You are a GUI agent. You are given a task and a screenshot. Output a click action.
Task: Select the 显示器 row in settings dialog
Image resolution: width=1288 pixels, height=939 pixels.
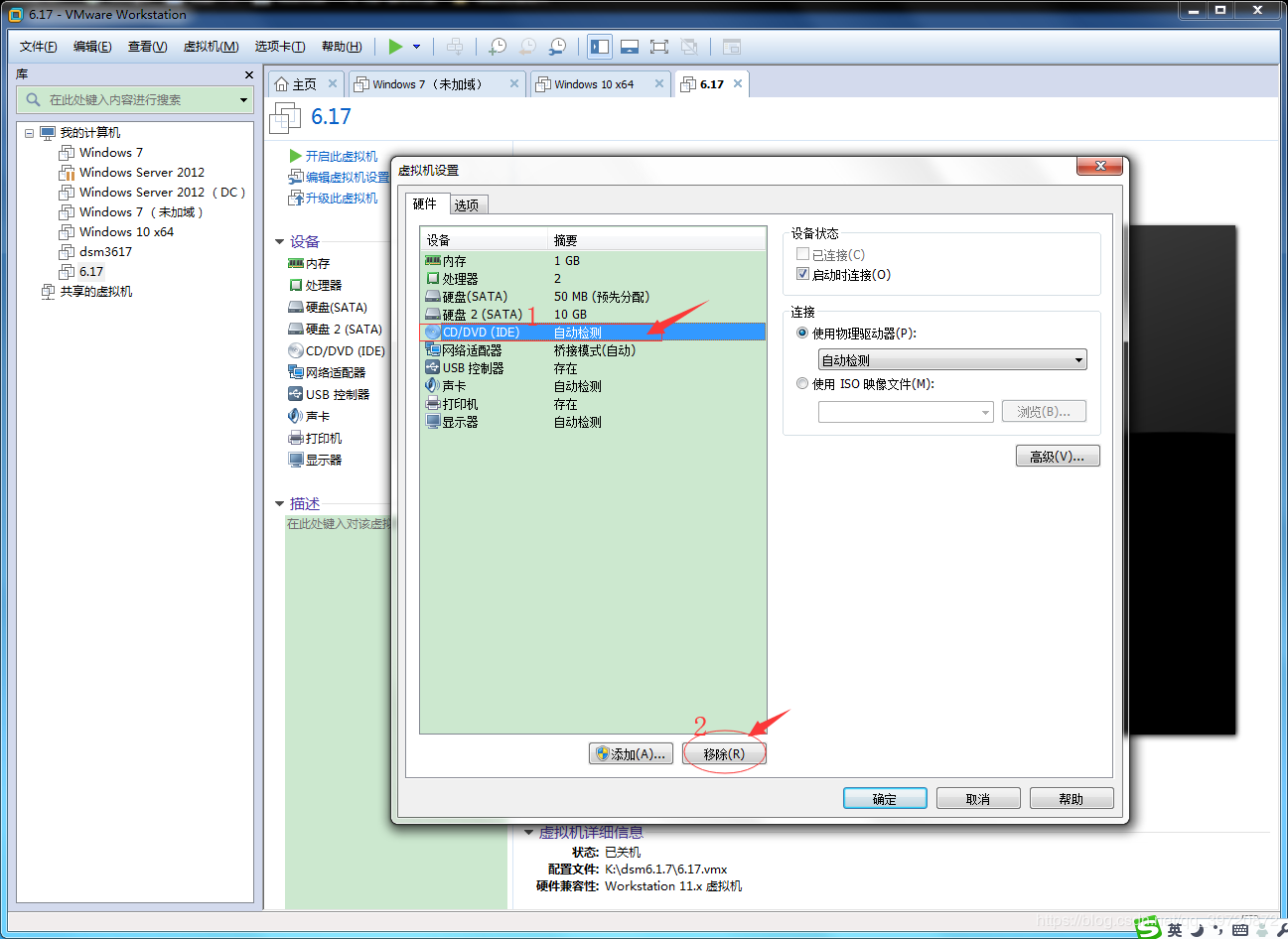pyautogui.click(x=593, y=421)
